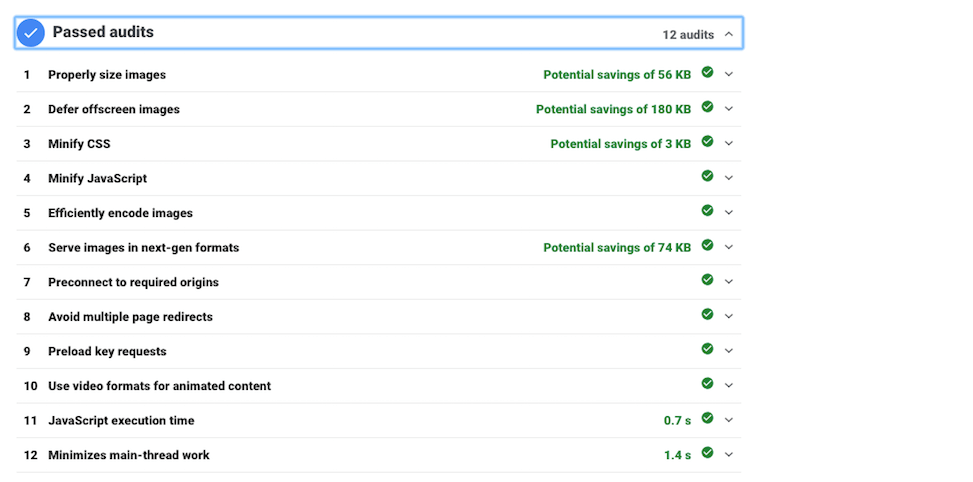Open the Properly size images audit title

point(107,75)
